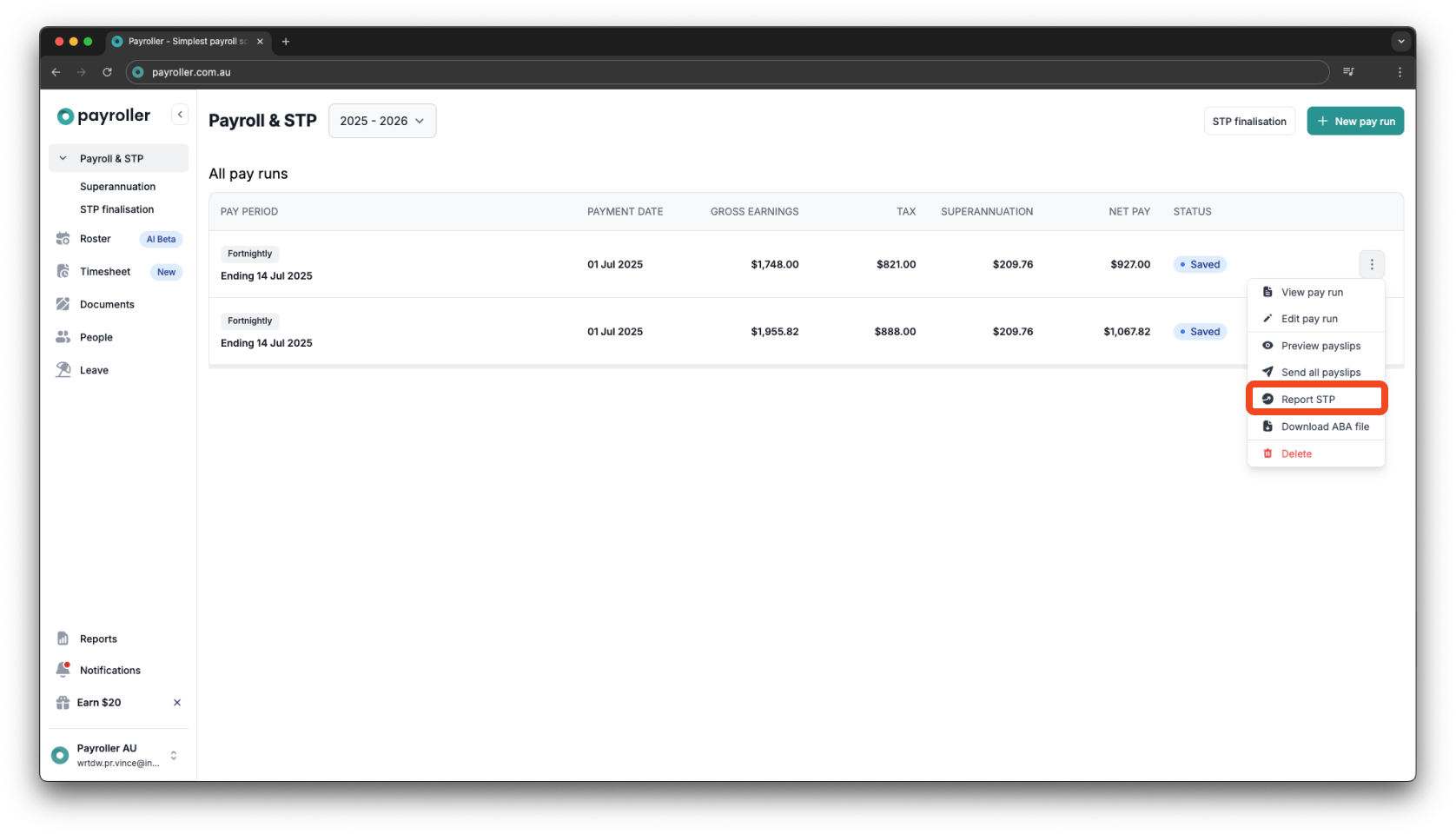Viewport: 1456px width, 834px height.
Task: Click the Timesheet sidebar icon
Action: pyautogui.click(x=63, y=271)
